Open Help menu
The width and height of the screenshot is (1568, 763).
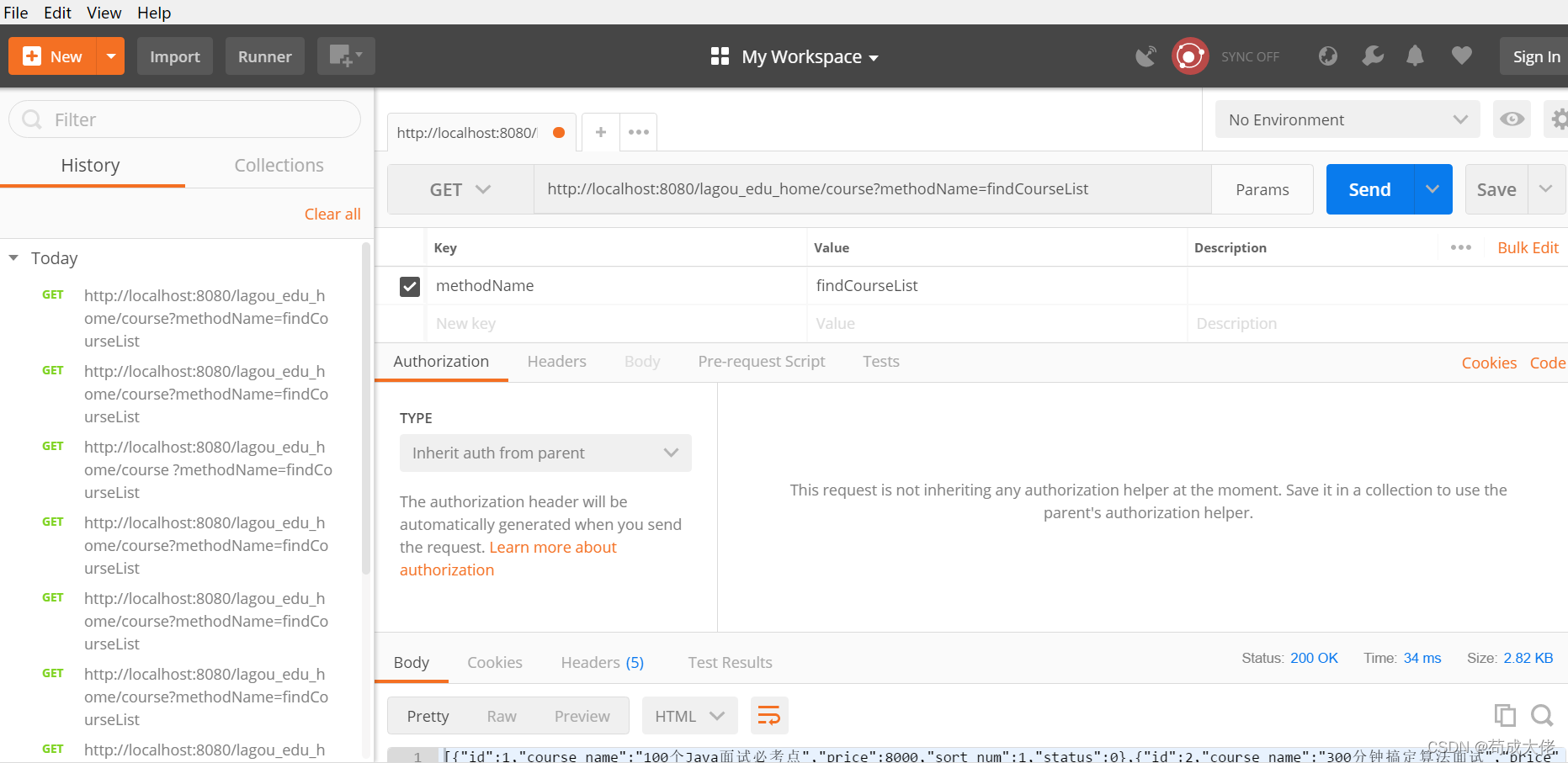[x=154, y=13]
